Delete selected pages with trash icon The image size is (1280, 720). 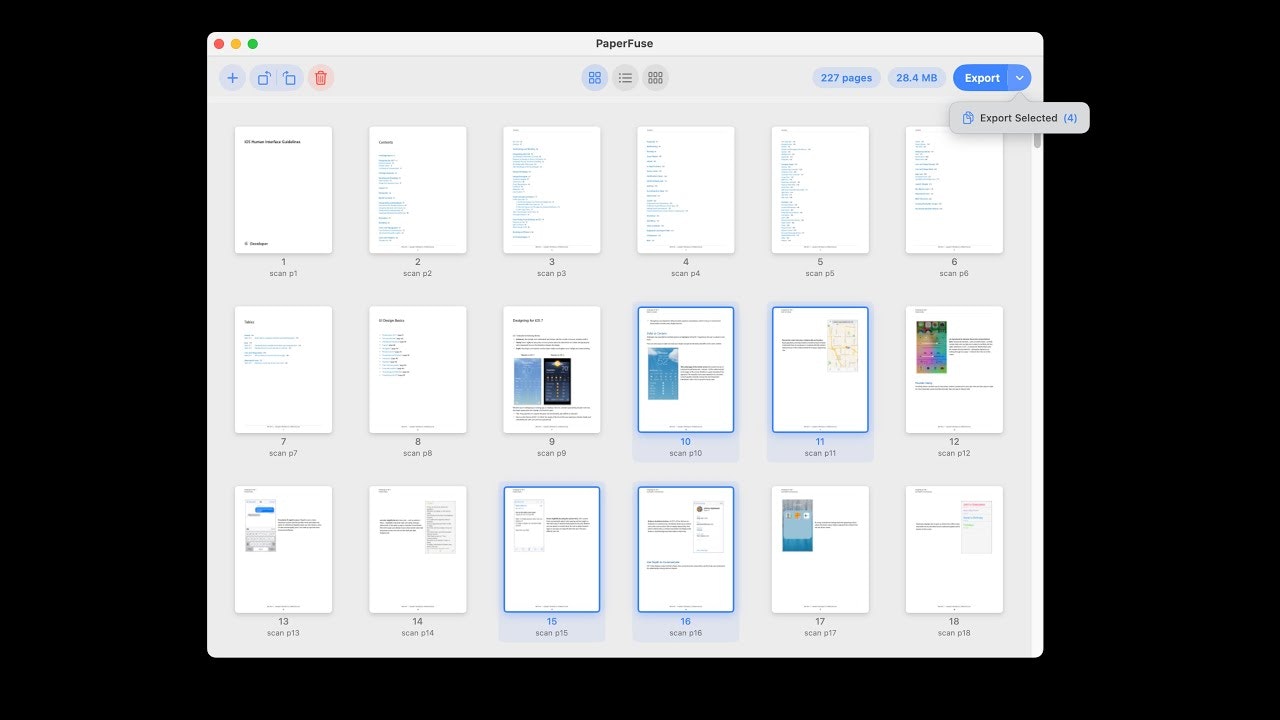click(320, 78)
